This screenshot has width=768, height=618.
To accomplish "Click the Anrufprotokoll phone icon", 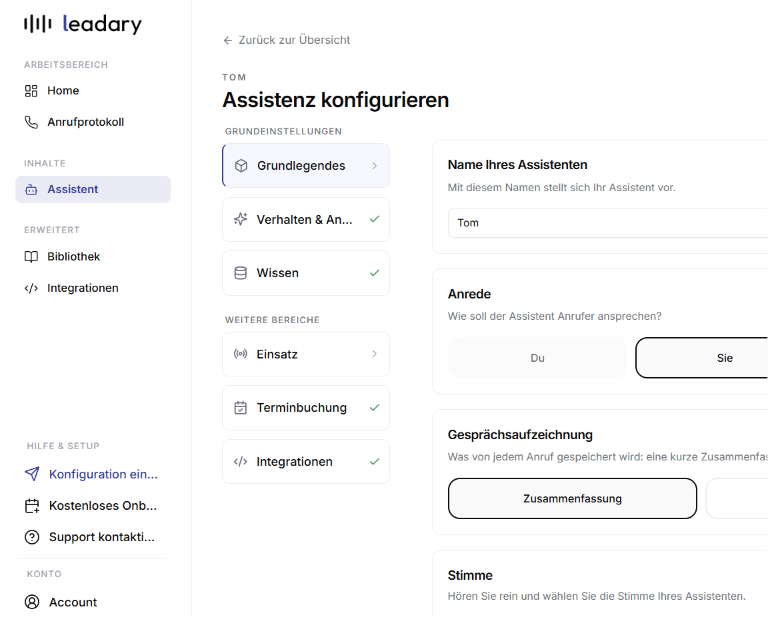I will pyautogui.click(x=31, y=122).
